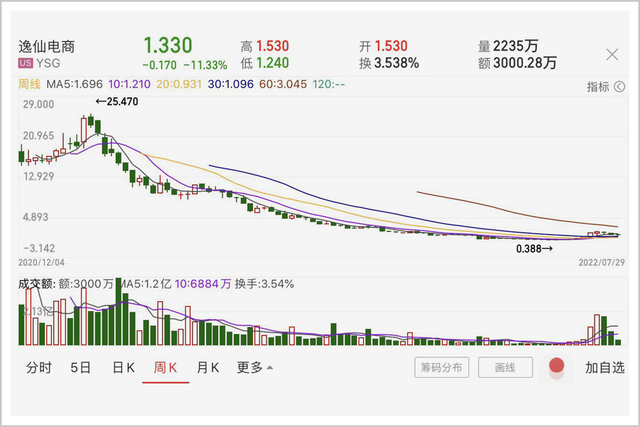Close the stock chart with the X icon
This screenshot has height=427, width=640.
tap(612, 54)
